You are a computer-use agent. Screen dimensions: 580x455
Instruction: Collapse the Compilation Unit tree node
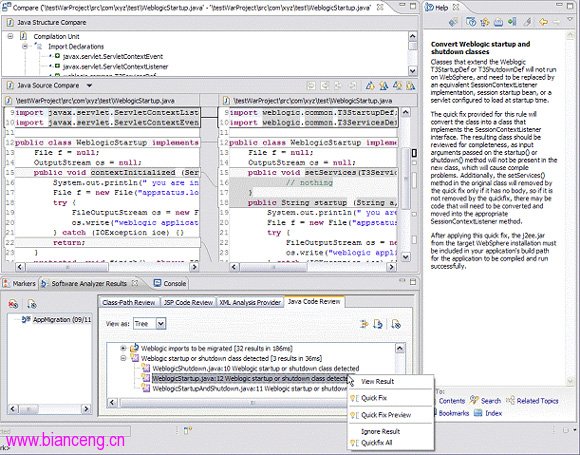click(10, 36)
